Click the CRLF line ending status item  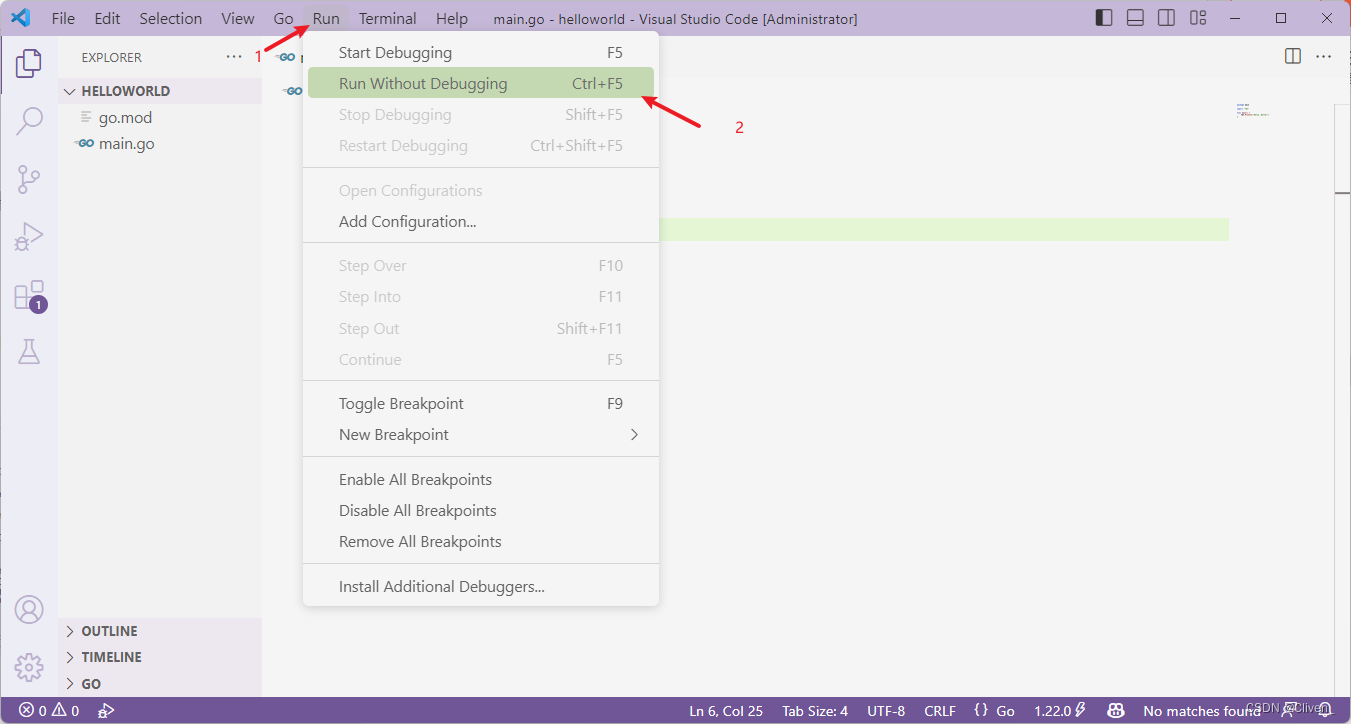(x=940, y=711)
